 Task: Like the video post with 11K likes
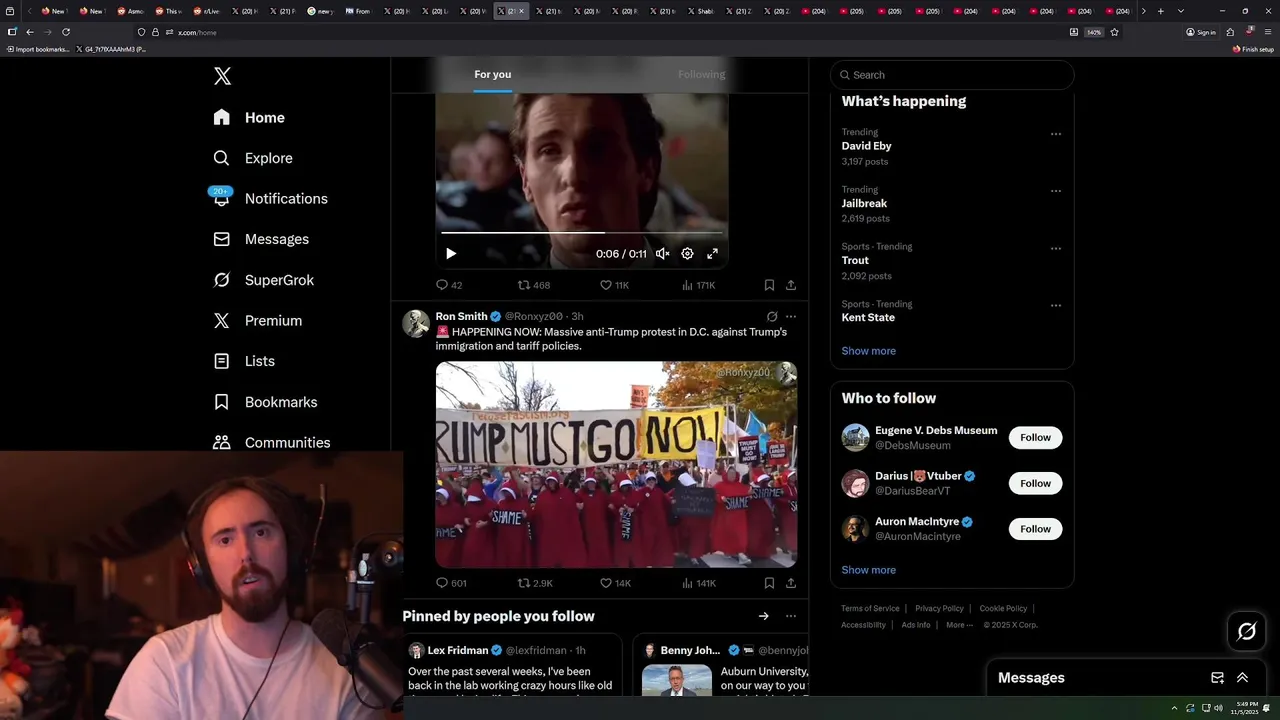(614, 285)
